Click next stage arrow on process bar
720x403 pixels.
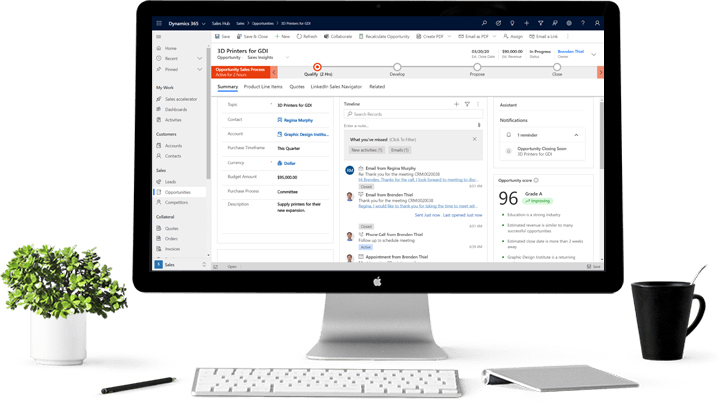click(x=600, y=72)
